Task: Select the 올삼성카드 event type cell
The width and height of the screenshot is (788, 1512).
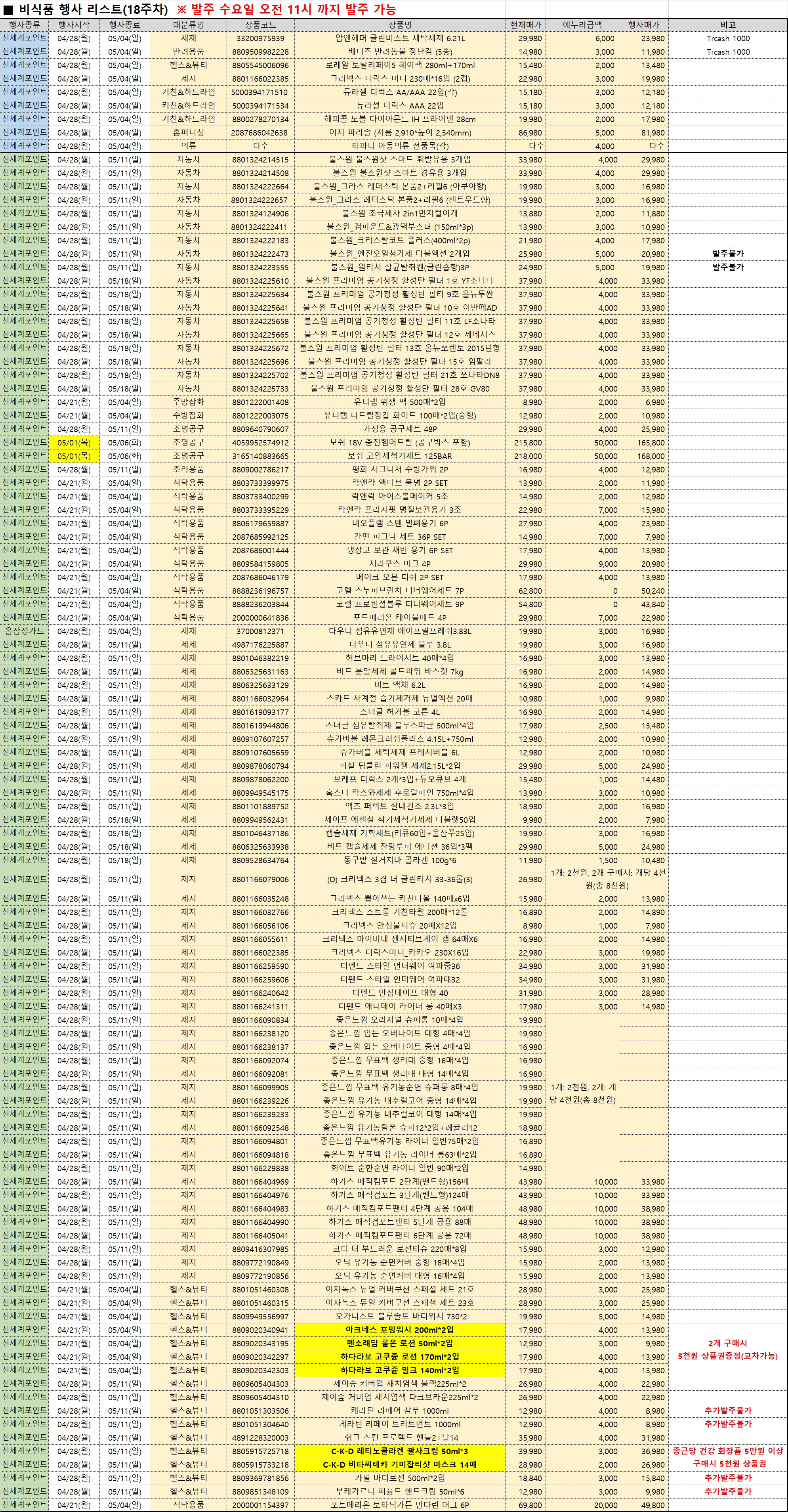Action: pyautogui.click(x=24, y=631)
